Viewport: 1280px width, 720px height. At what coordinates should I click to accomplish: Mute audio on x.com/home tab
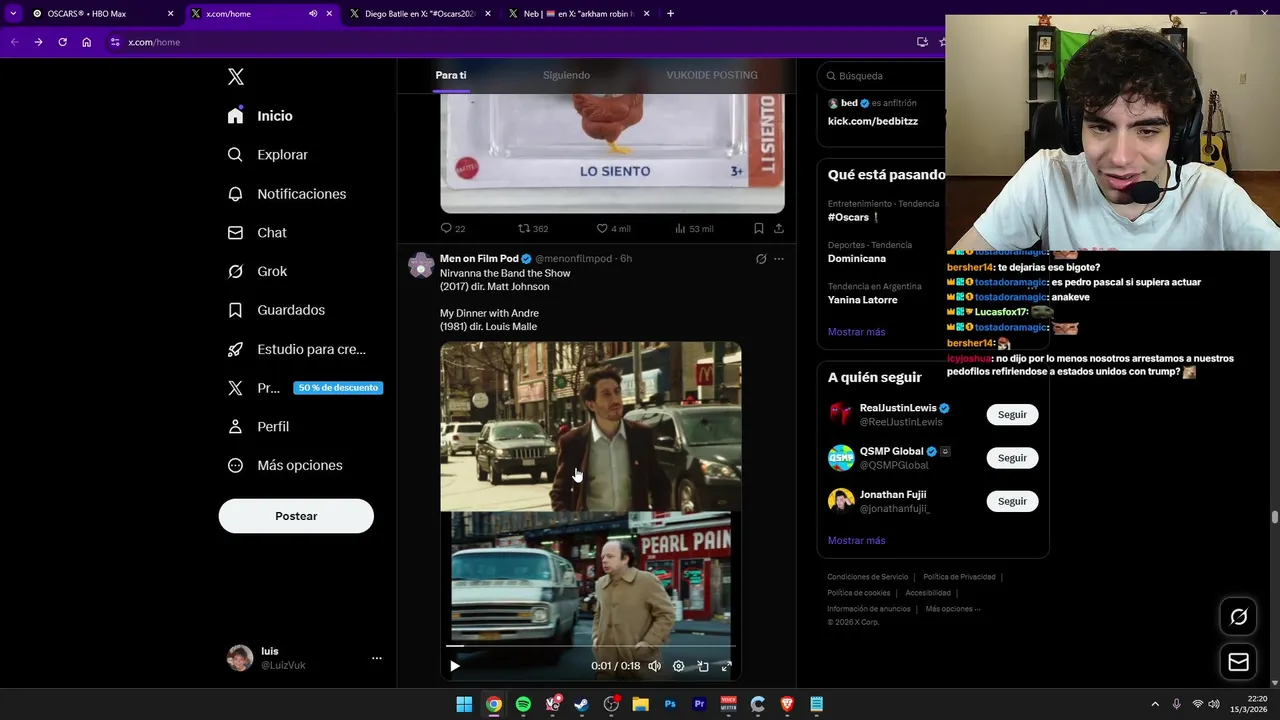point(313,14)
